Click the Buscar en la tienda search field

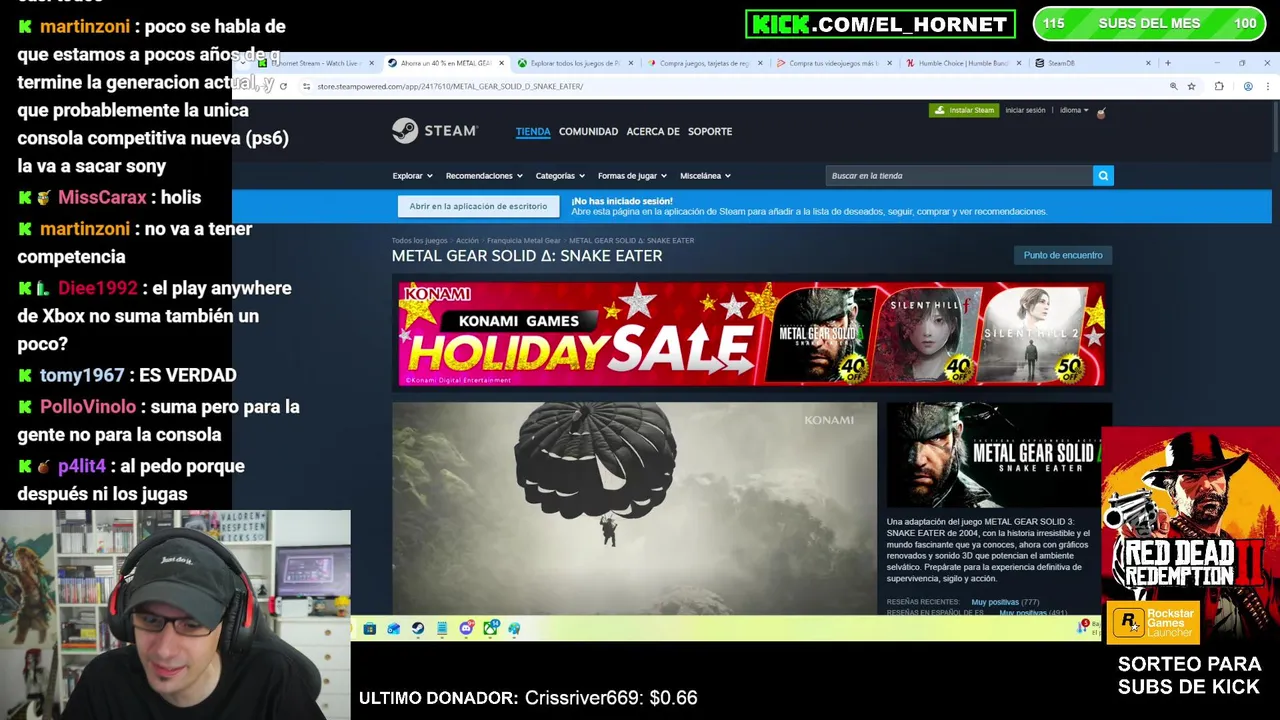point(959,176)
